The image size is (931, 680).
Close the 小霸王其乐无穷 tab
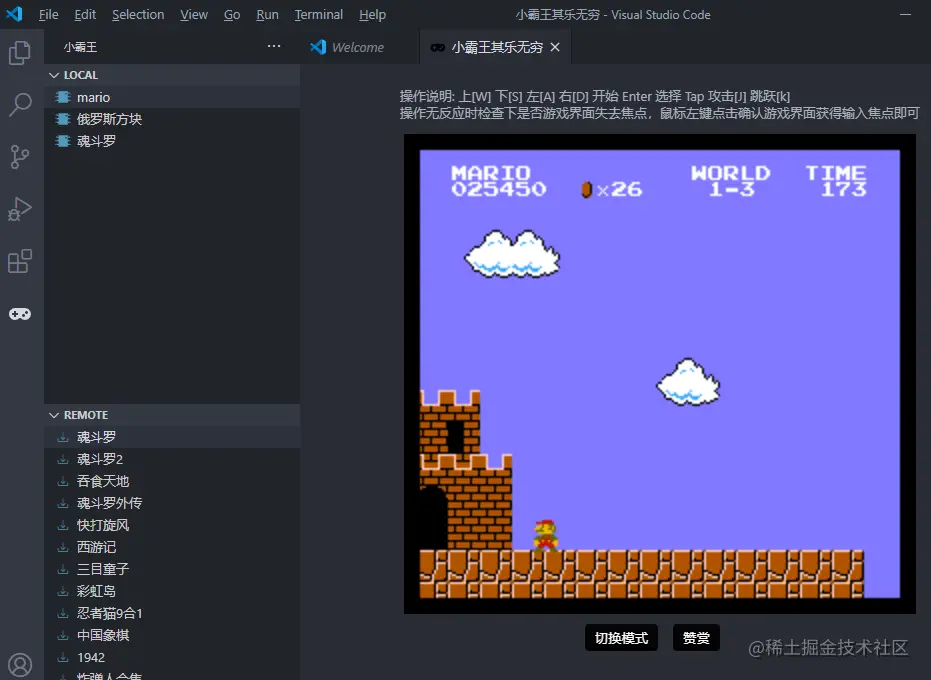(555, 47)
